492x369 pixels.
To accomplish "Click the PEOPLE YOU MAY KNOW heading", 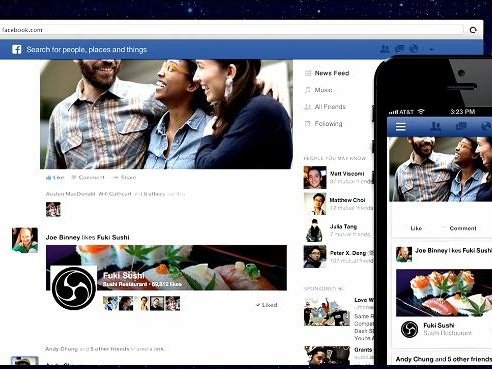I will tap(335, 158).
